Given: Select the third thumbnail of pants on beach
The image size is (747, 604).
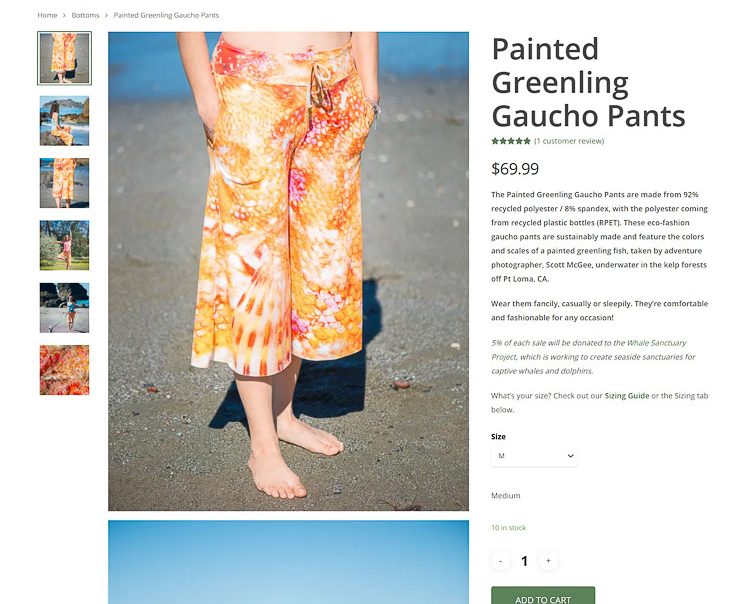Looking at the screenshot, I should 64,183.
